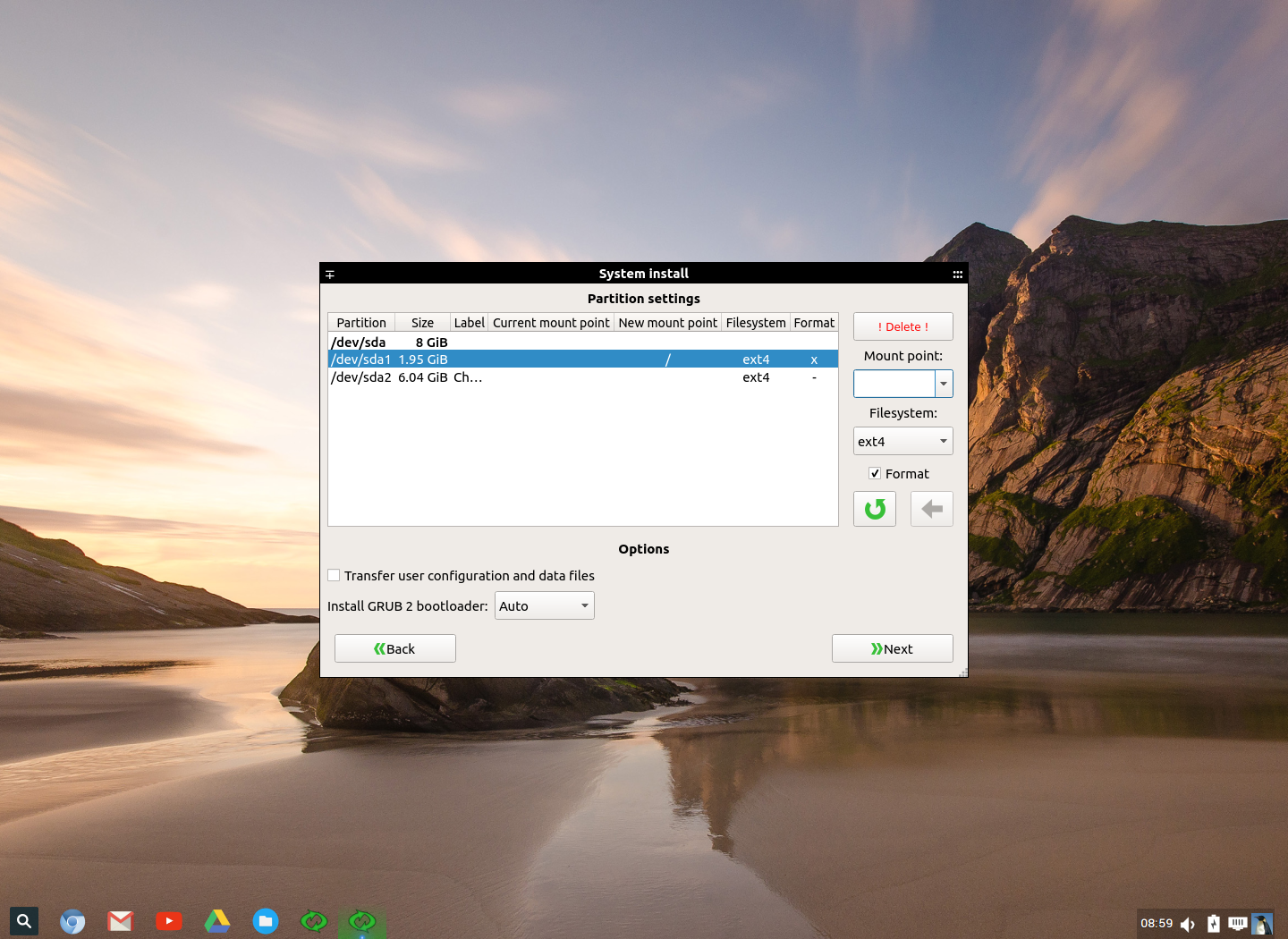Screen dimensions: 1288x939
Task: Click the New mount point column header
Action: [x=668, y=323]
